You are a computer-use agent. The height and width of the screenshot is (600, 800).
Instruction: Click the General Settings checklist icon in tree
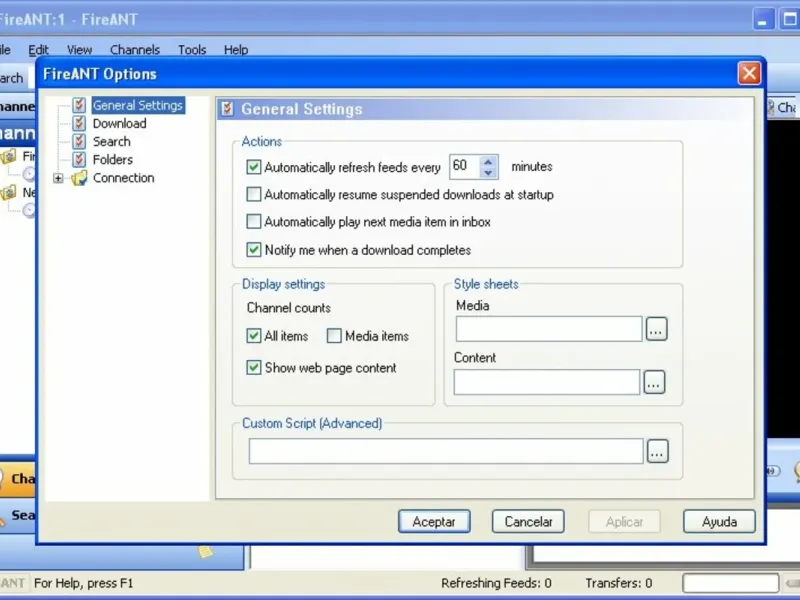[x=79, y=105]
